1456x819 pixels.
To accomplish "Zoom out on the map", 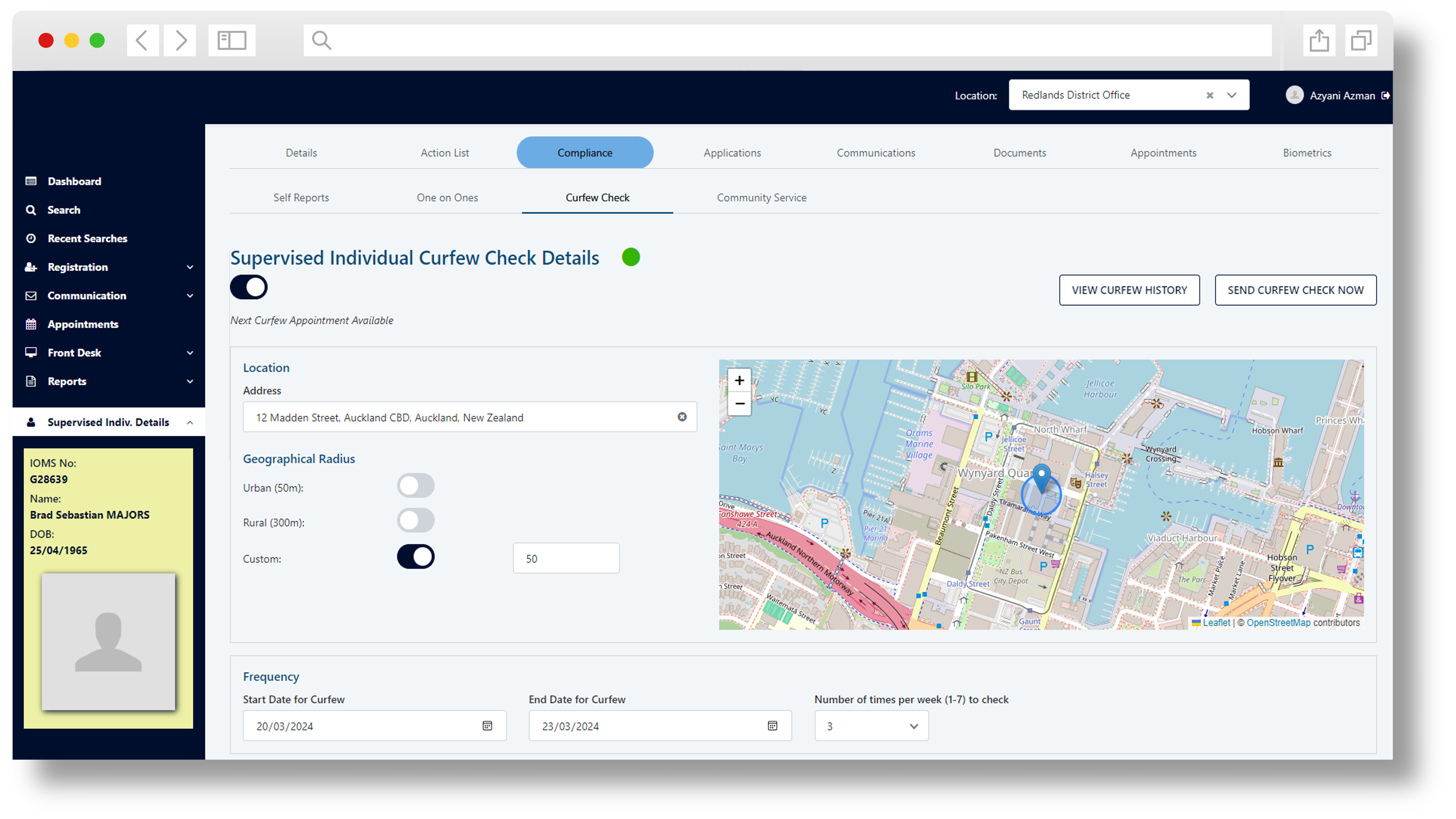I will (739, 404).
